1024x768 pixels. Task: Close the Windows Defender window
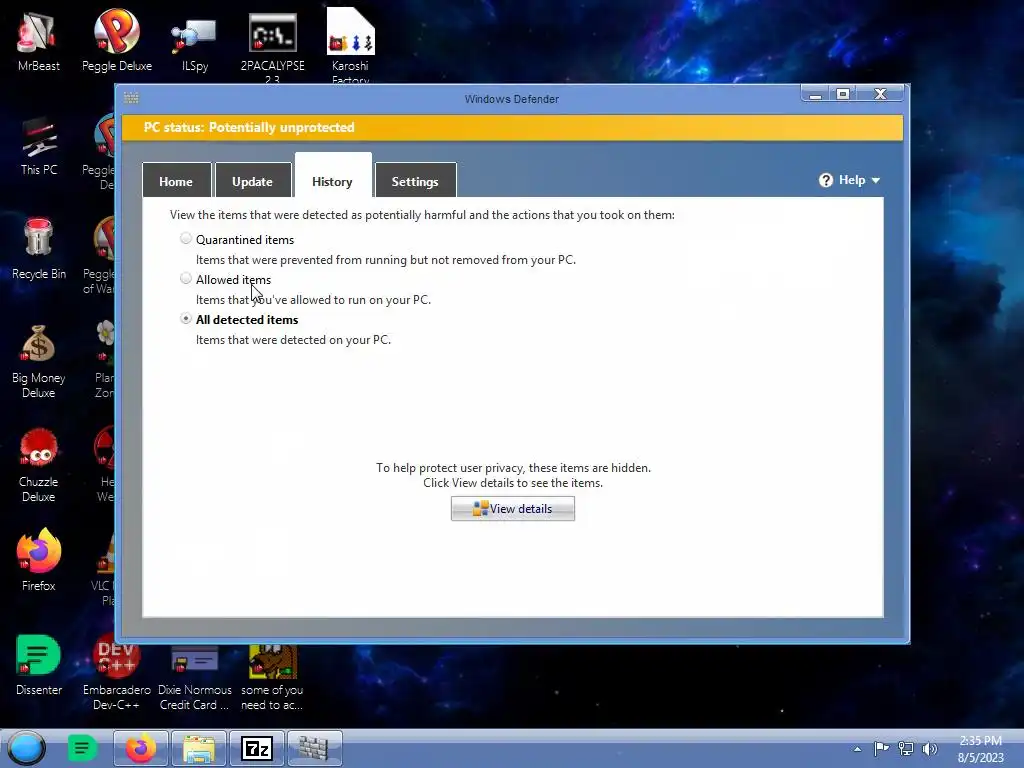880,94
